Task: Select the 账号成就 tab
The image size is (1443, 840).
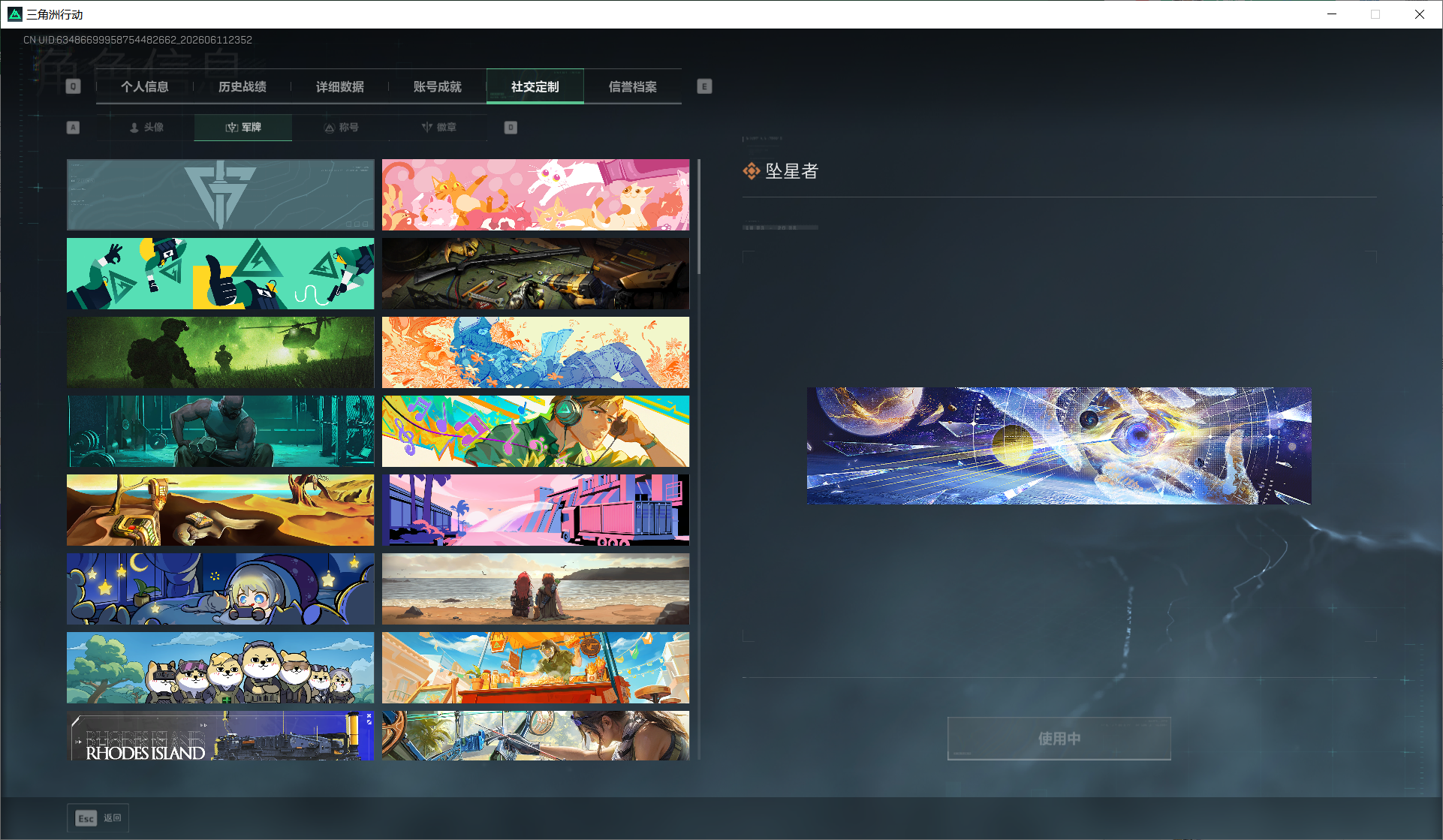Action: tap(438, 87)
